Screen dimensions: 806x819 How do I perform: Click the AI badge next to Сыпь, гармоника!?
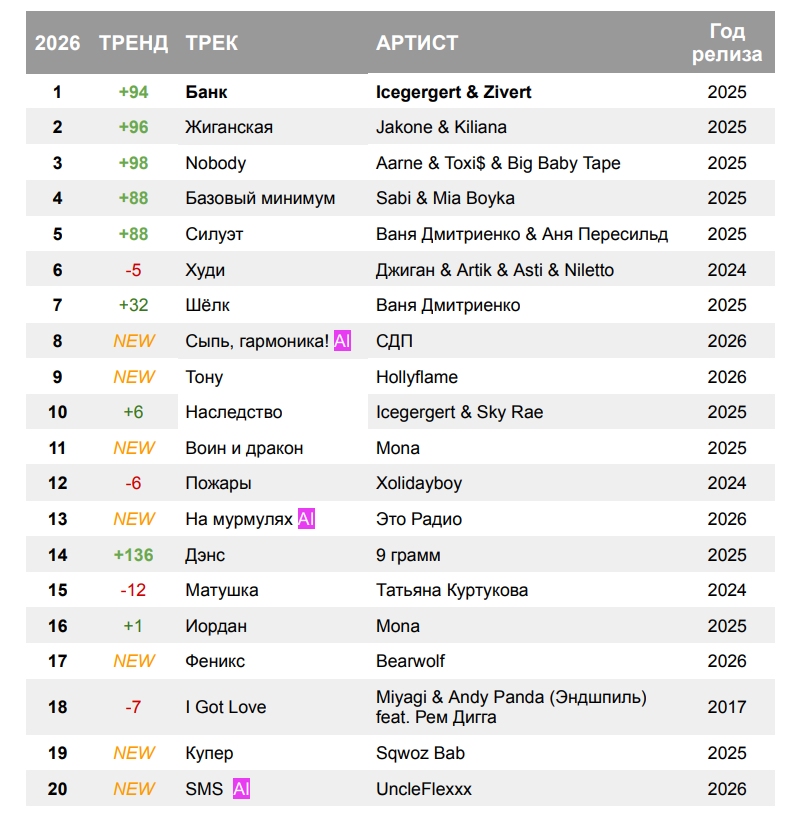click(x=342, y=341)
